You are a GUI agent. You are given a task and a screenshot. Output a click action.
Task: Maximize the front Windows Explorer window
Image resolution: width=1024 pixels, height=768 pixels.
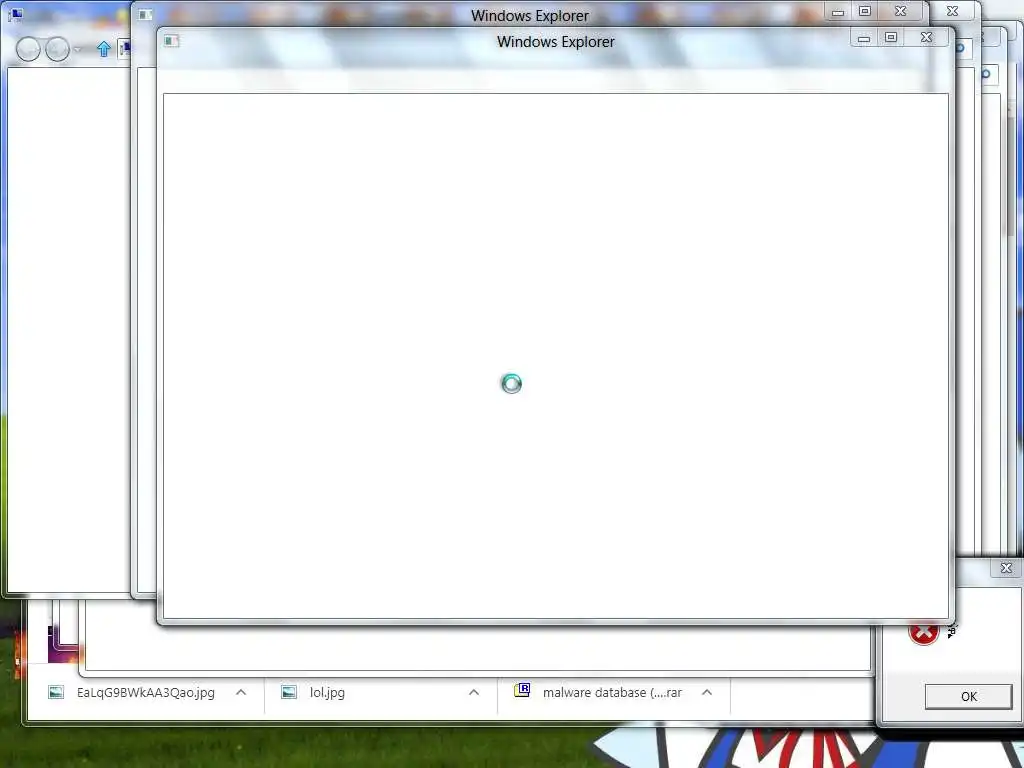point(891,38)
